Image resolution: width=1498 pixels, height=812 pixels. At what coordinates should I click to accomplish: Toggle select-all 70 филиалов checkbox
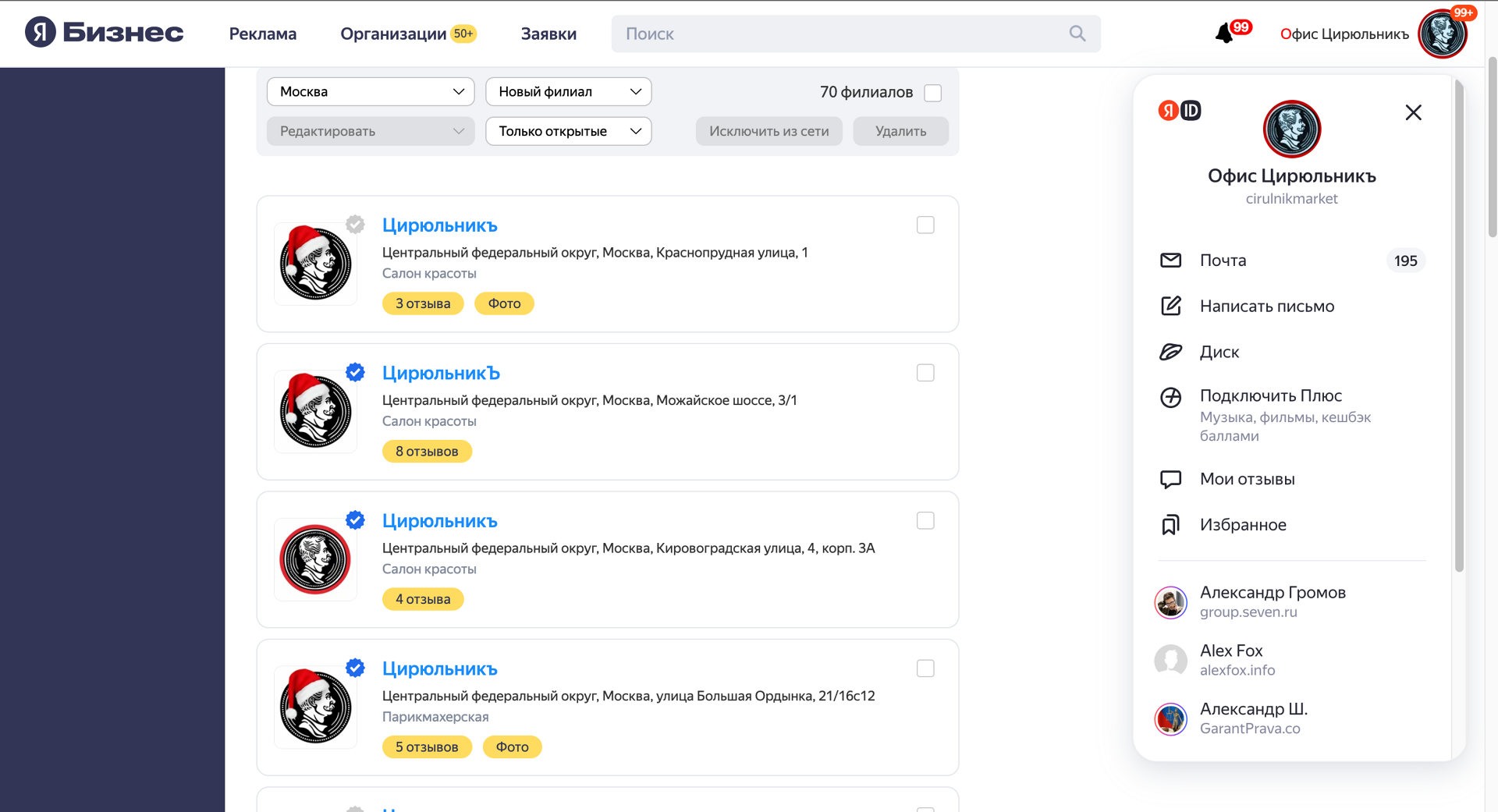tap(932, 93)
